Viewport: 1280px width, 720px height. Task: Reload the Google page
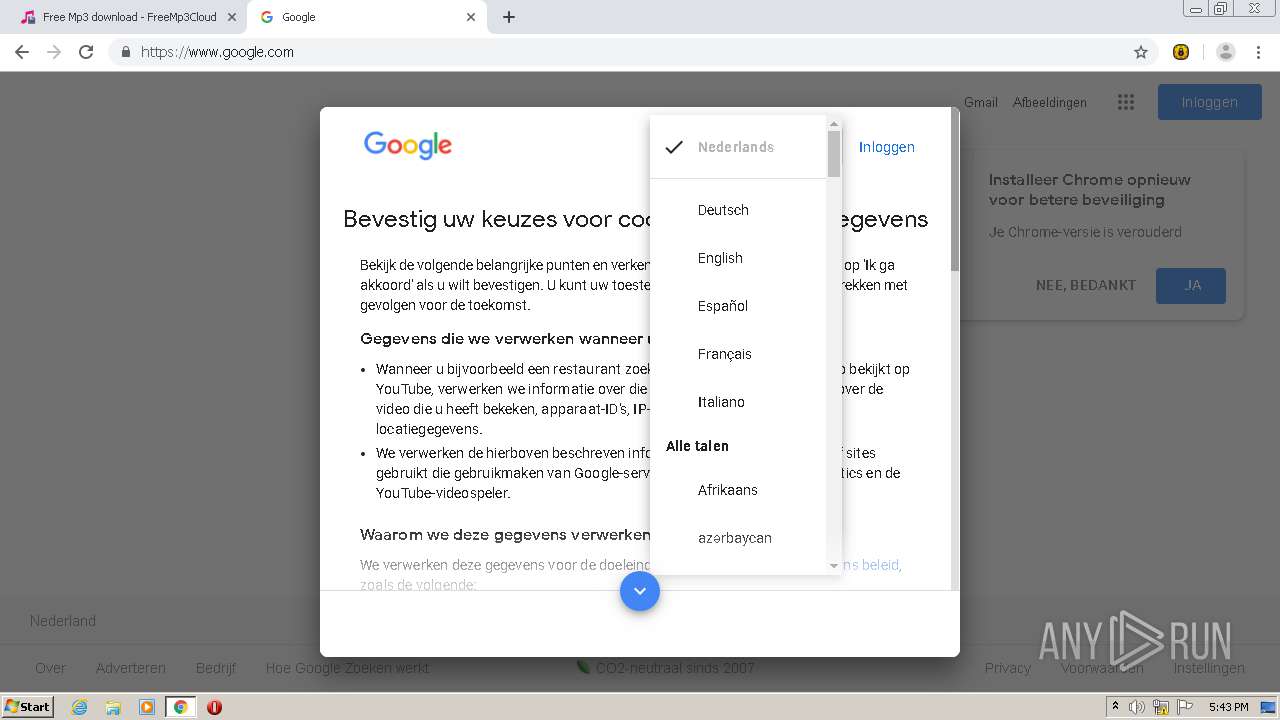tap(86, 52)
